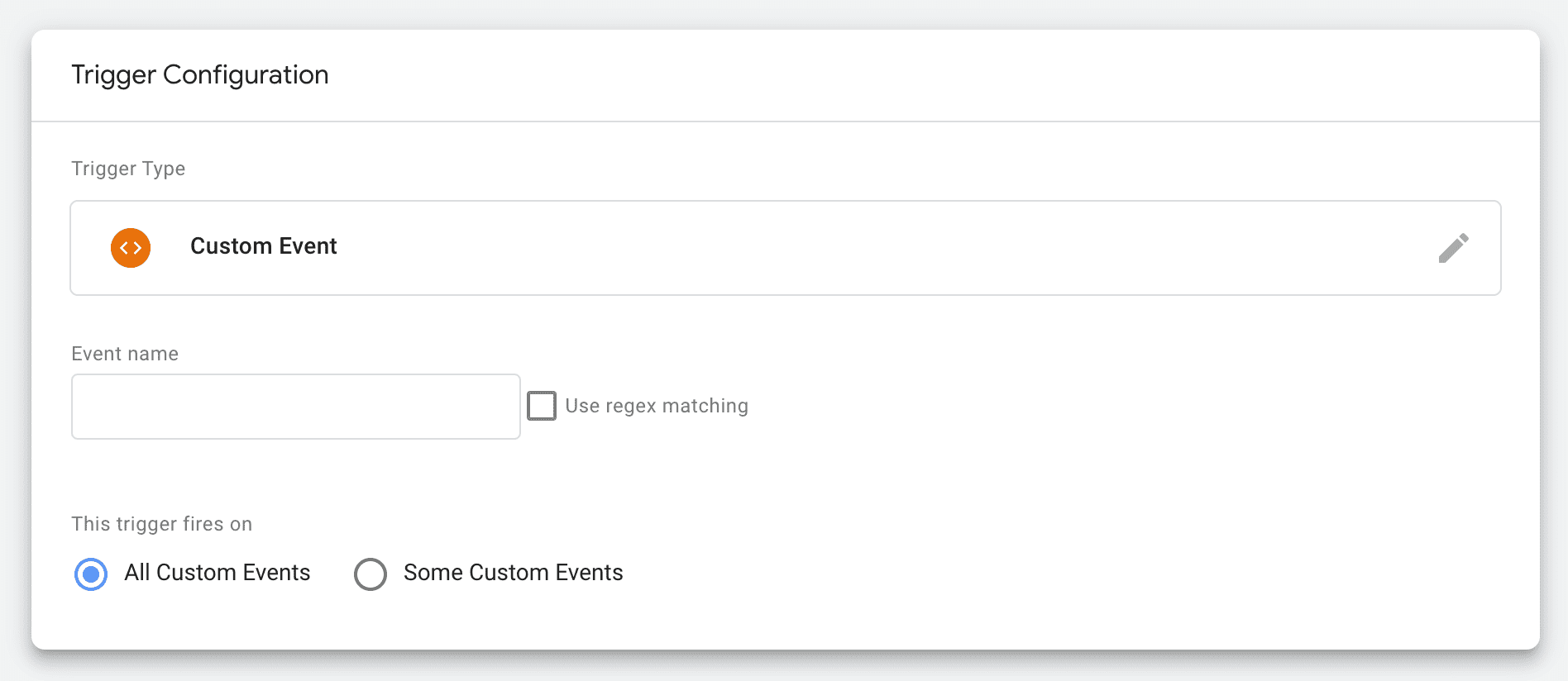Screen dimensions: 1568x681
Task: Click the Trigger Type field label
Action: pos(128,169)
